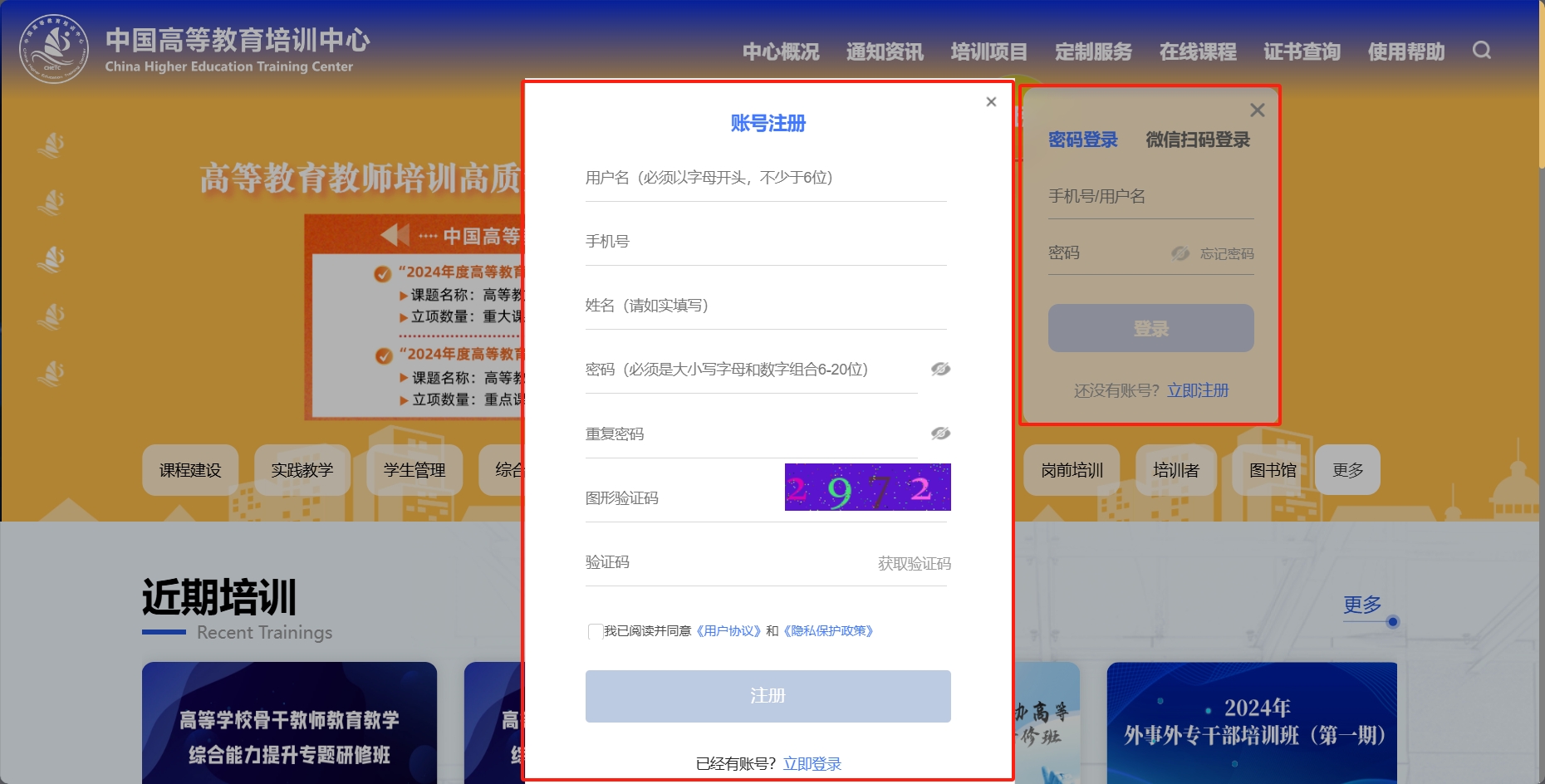Open the 《隐私保护政策》 link

[x=827, y=630]
